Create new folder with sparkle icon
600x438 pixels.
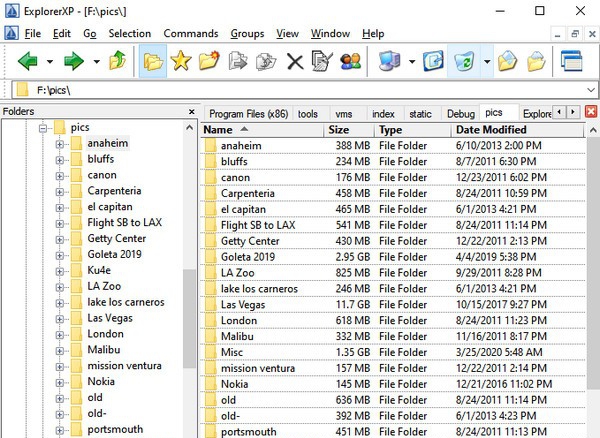click(x=209, y=61)
